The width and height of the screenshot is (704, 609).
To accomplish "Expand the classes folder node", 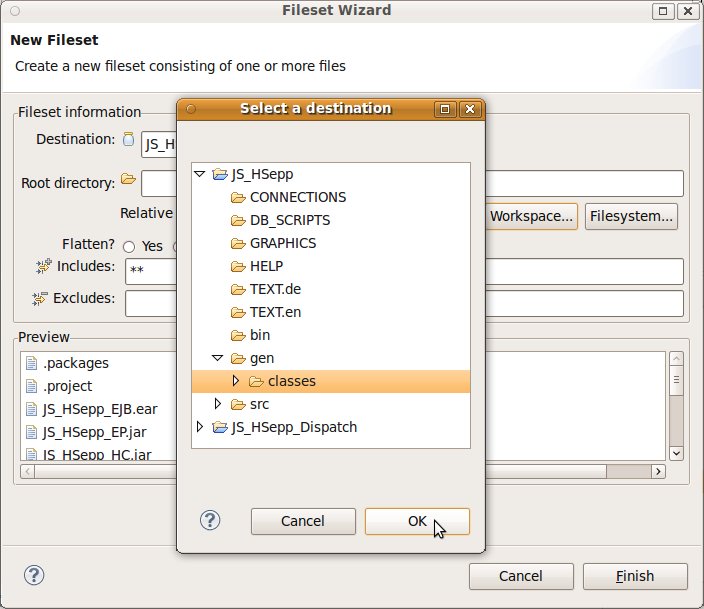I will click(236, 381).
